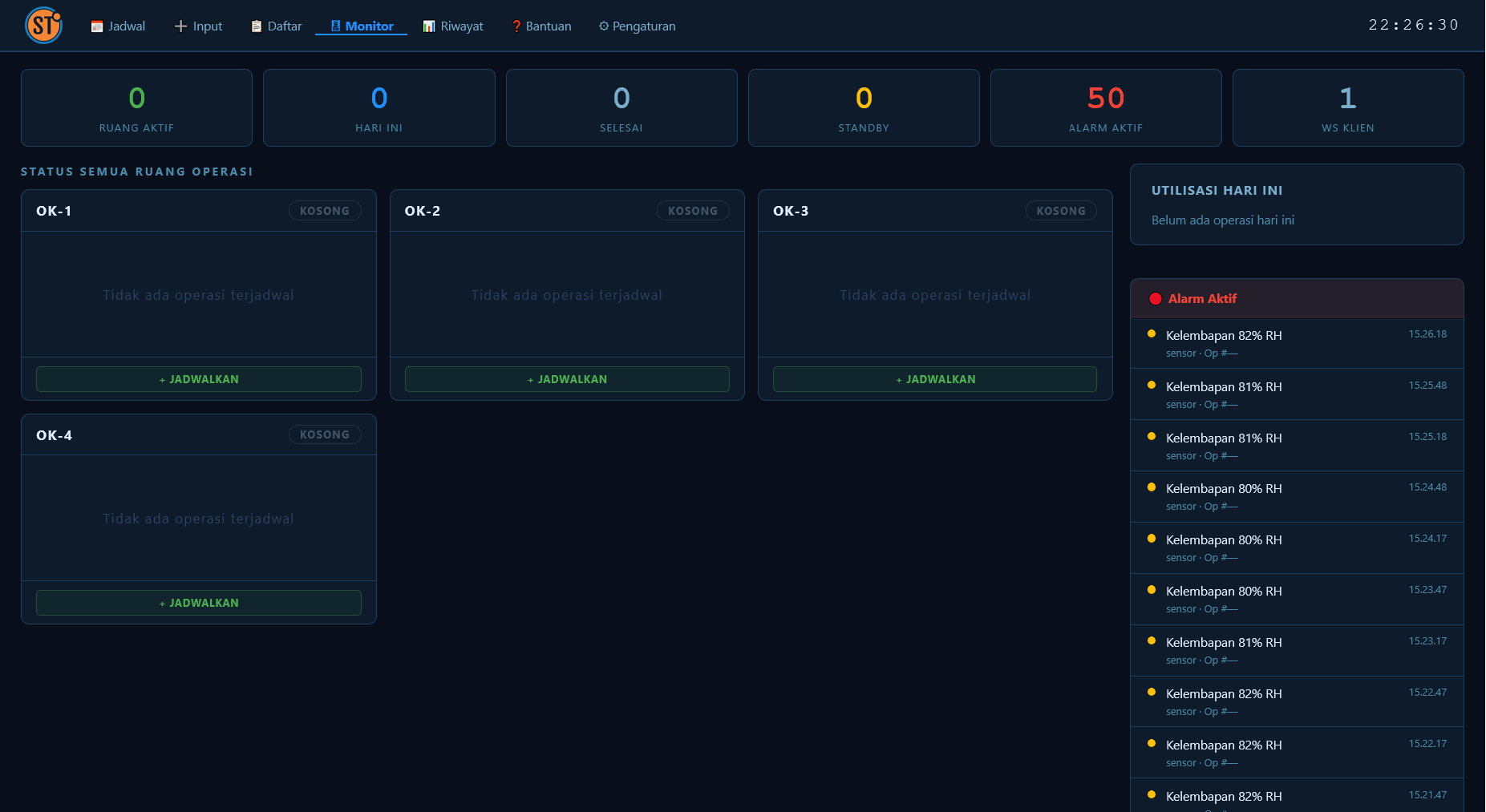Click the WS Klien counter card
Image resolution: width=1486 pixels, height=812 pixels.
tap(1348, 108)
